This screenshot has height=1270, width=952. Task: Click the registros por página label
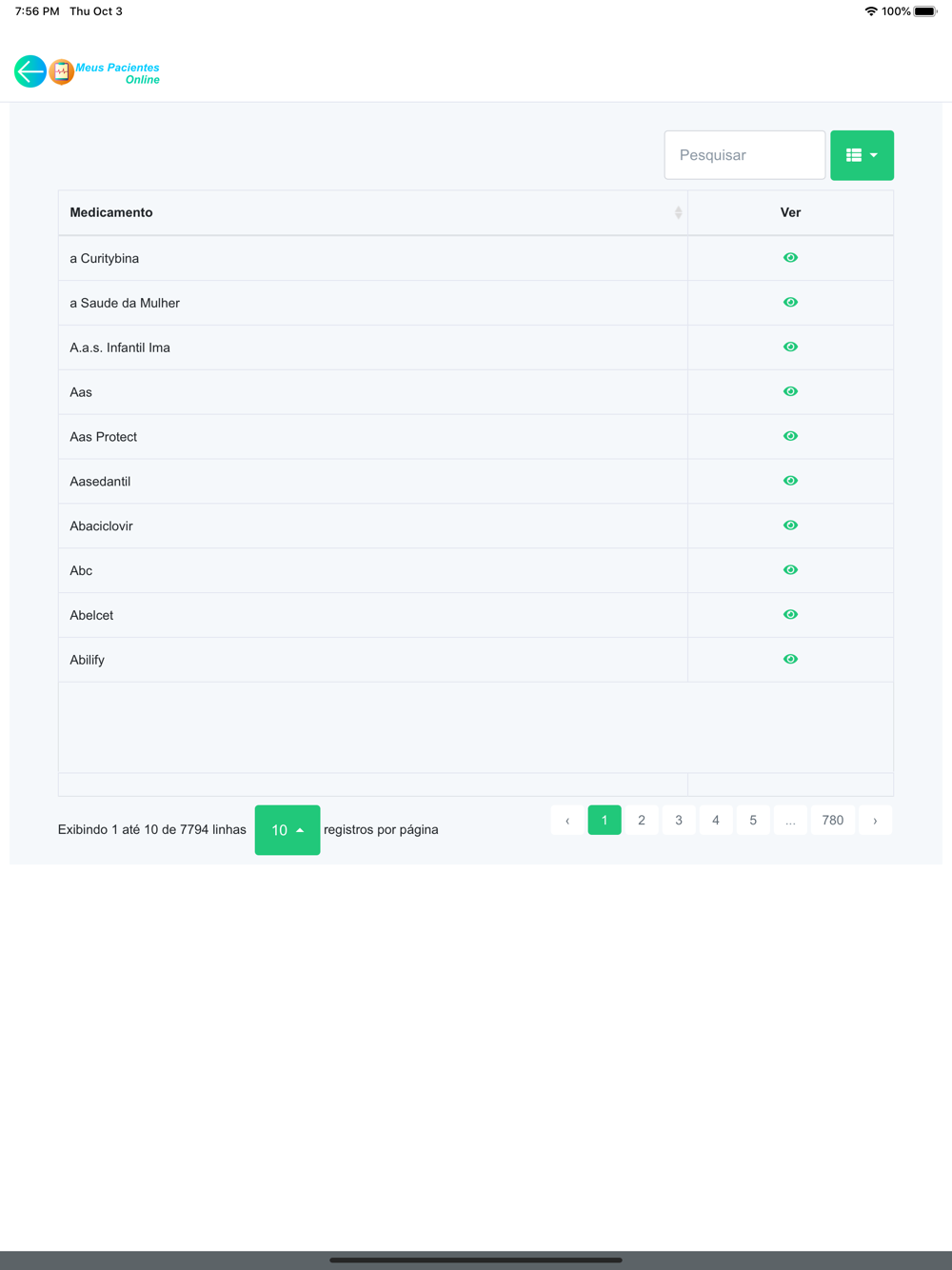click(x=381, y=830)
